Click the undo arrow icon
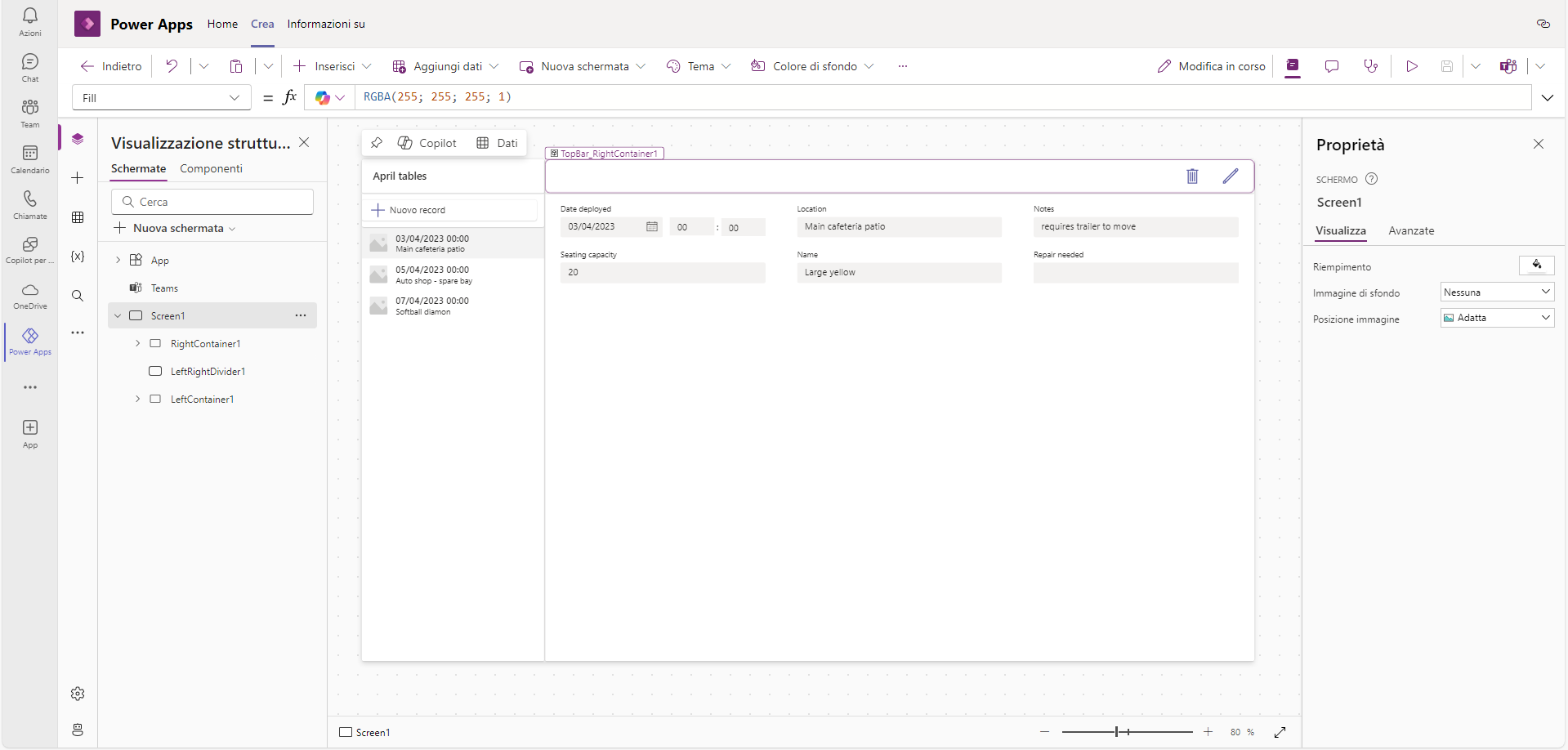This screenshot has width=1568, height=750. coord(172,66)
